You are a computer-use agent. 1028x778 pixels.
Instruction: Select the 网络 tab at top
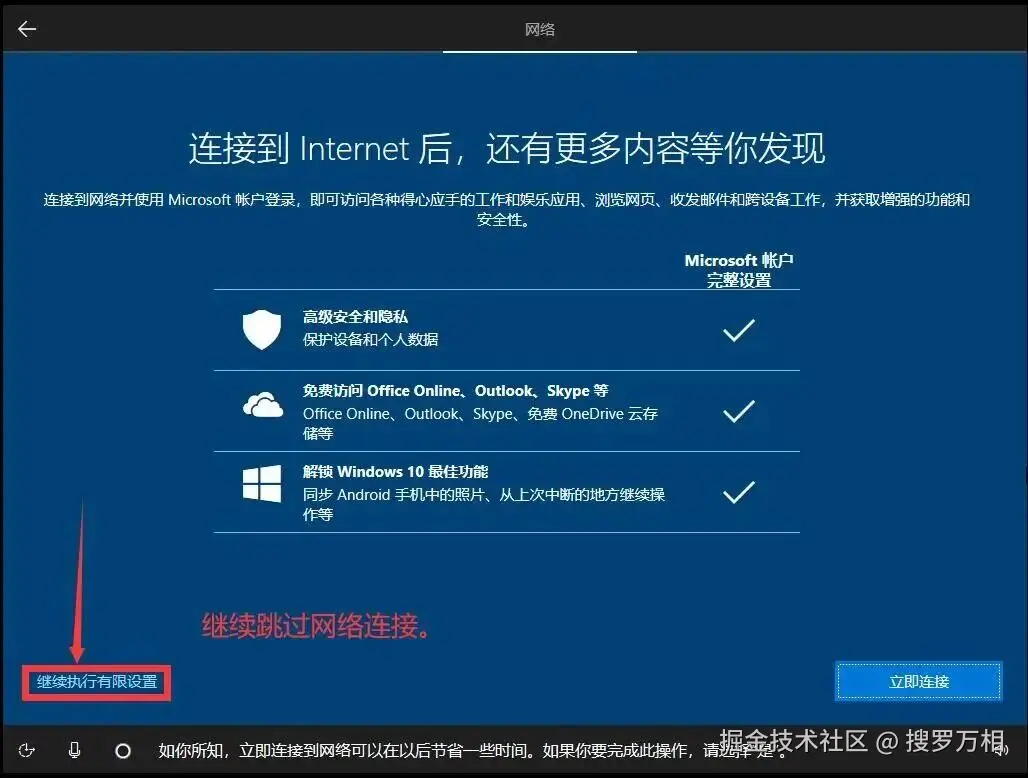(x=539, y=28)
